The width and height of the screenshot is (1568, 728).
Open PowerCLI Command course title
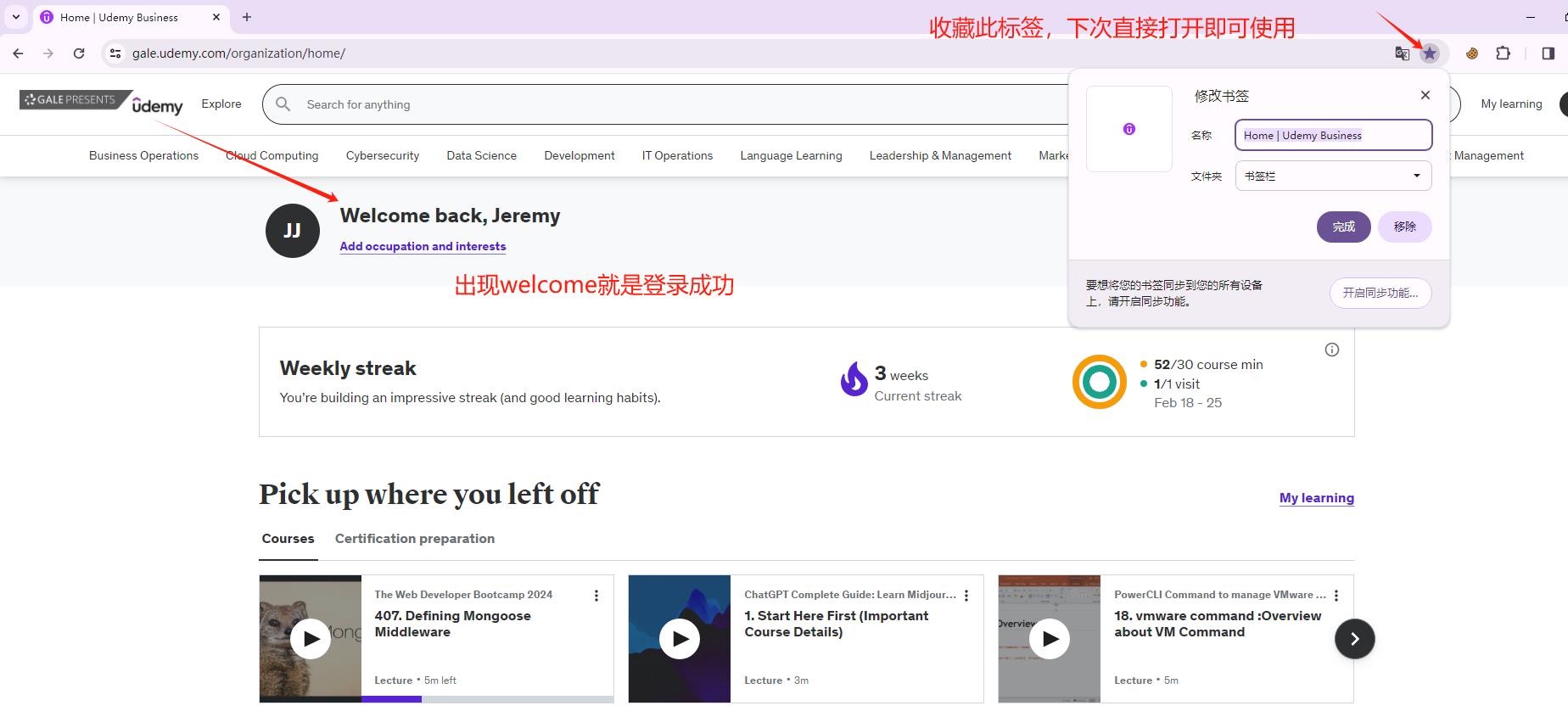point(1220,594)
